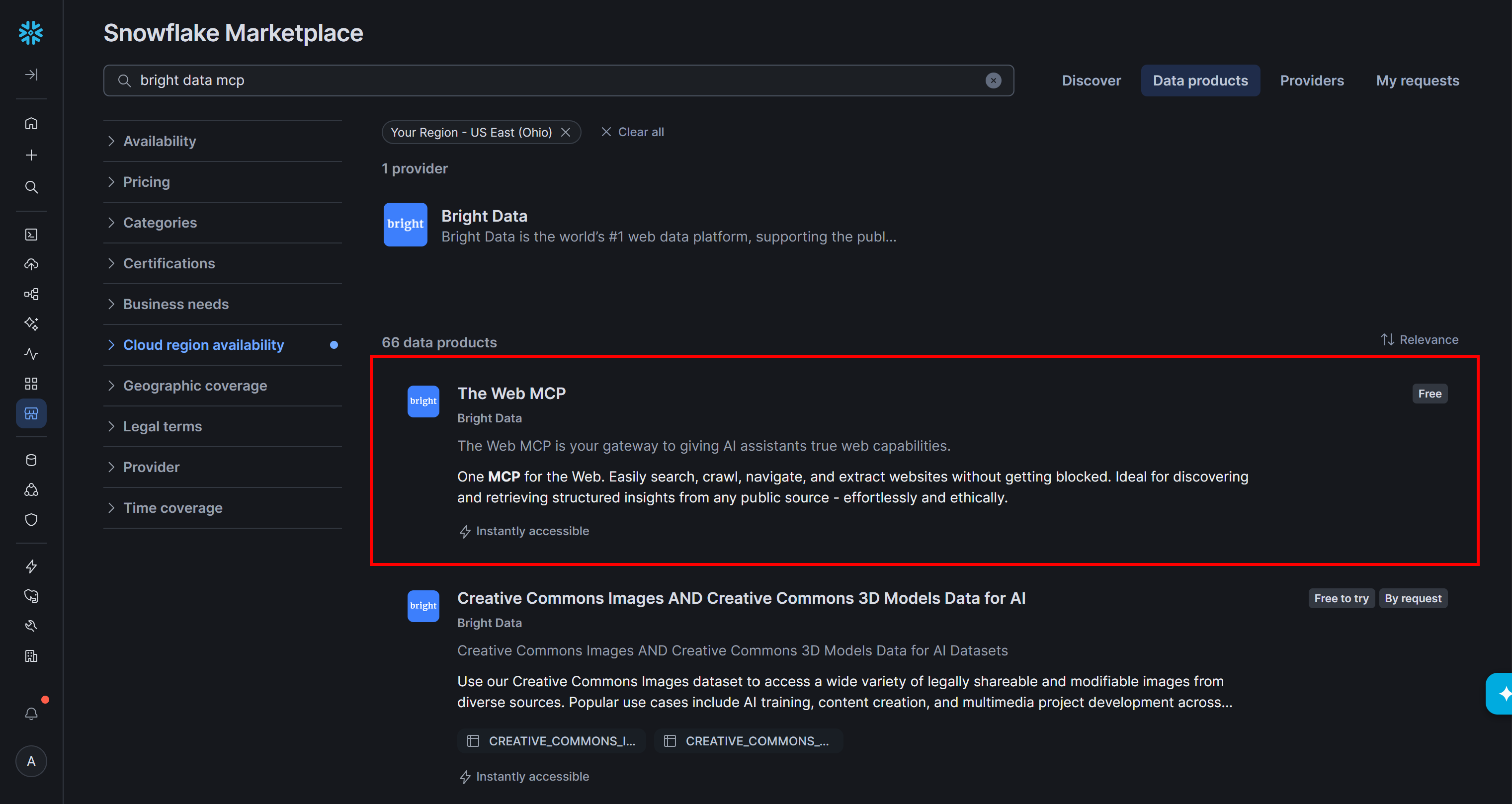Screen dimensions: 1512x804
Task: Click the Bright Data provider logo thumbnail
Action: [x=405, y=224]
